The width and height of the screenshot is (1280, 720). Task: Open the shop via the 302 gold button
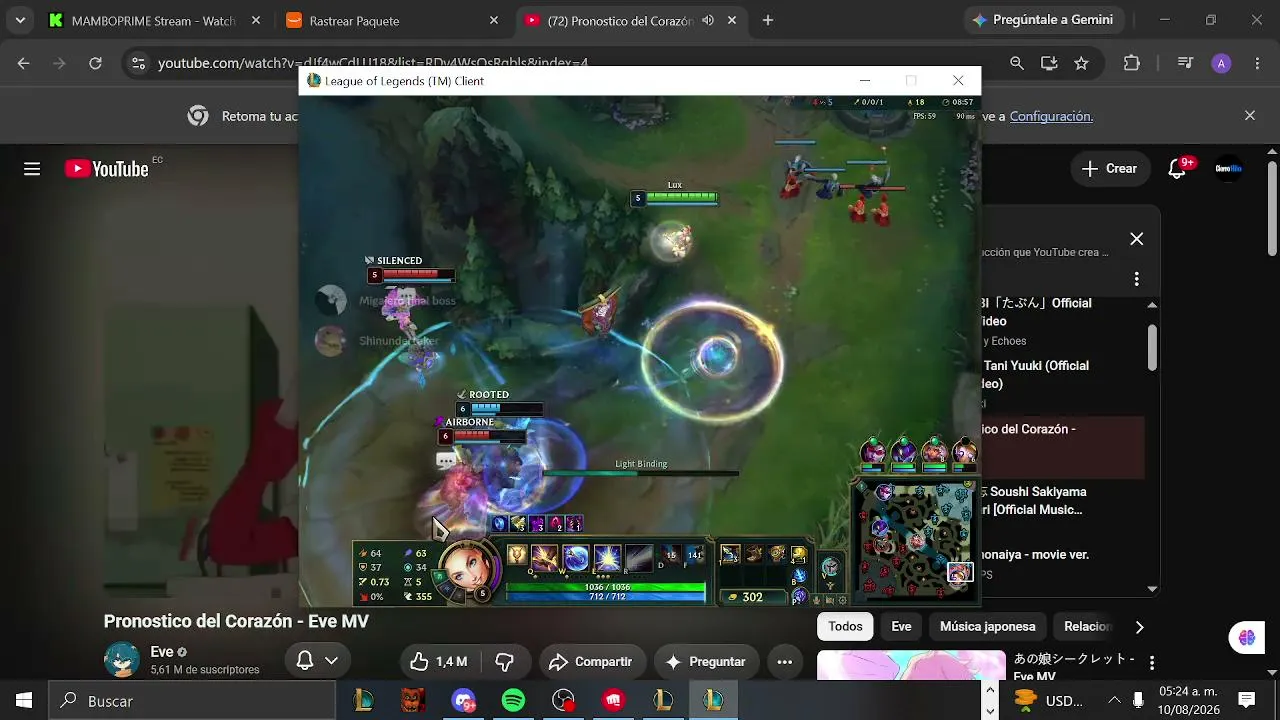click(x=752, y=597)
